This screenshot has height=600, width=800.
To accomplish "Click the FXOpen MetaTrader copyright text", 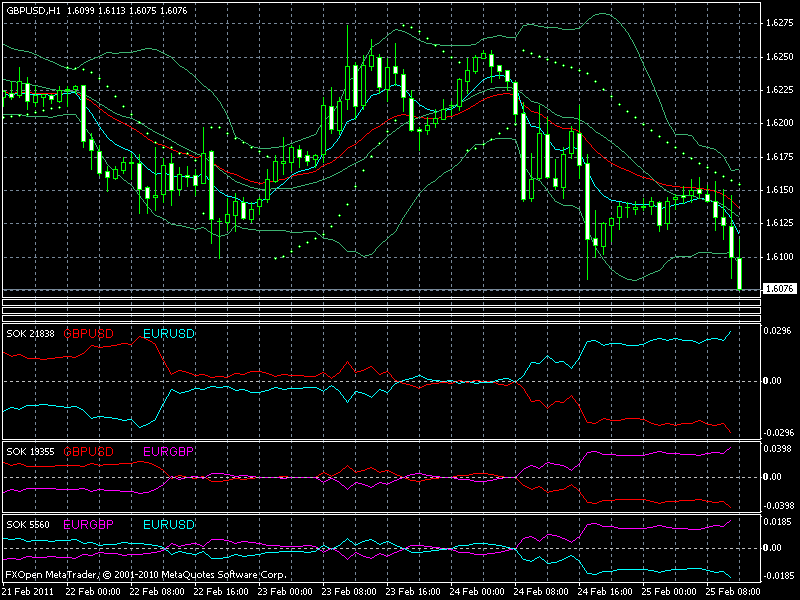I will [x=145, y=575].
